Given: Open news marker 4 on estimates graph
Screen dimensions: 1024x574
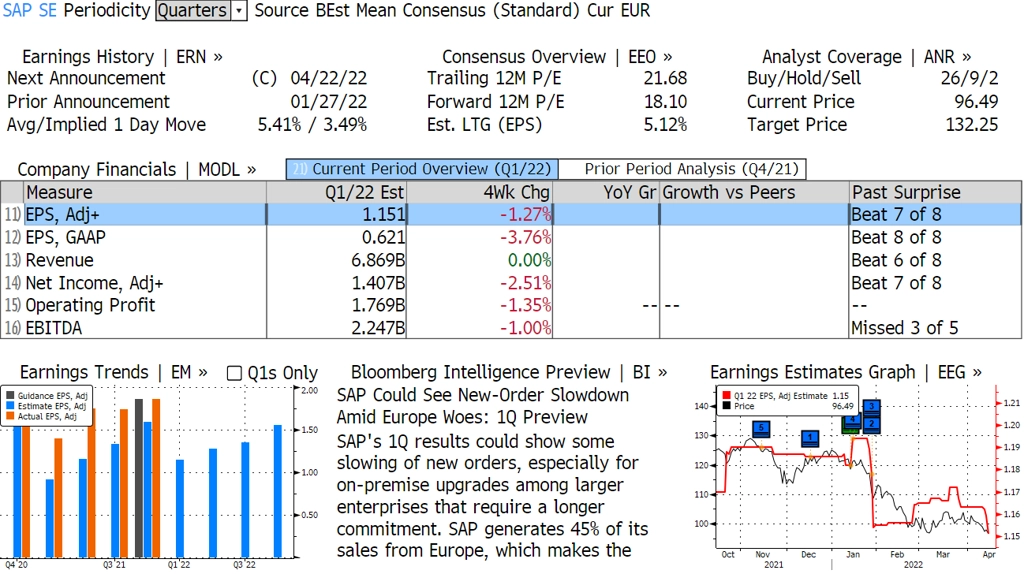Looking at the screenshot, I should (852, 423).
